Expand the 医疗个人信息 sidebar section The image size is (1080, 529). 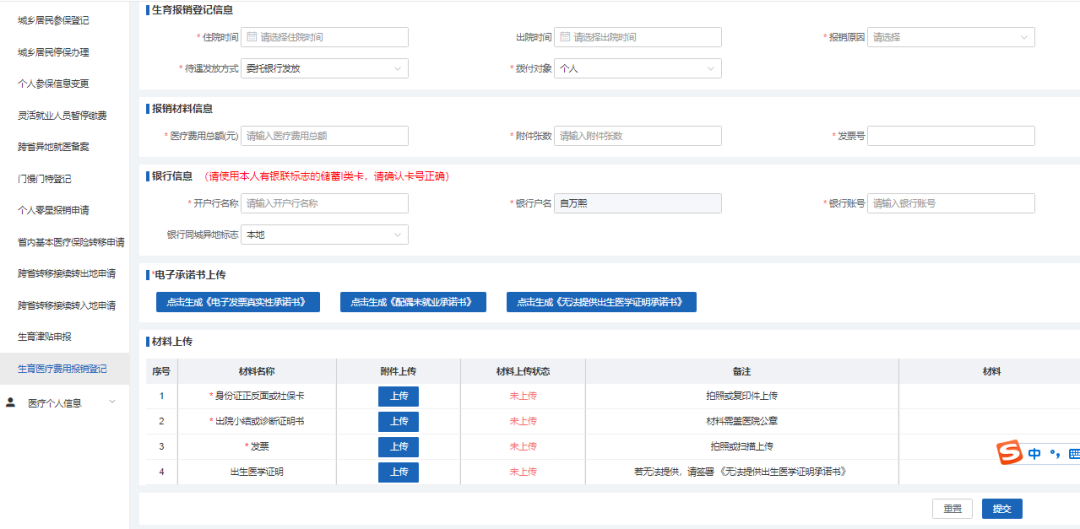click(x=113, y=402)
